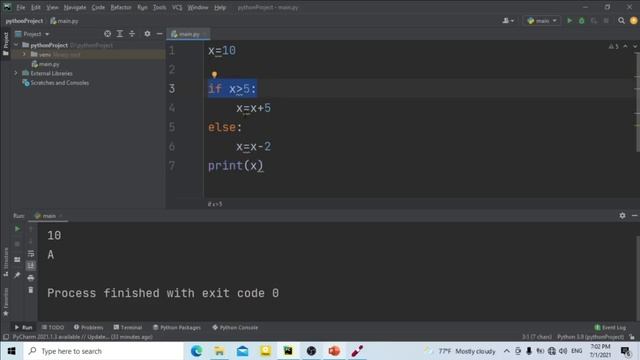
Task: Click the orange IDE updates avatar icon
Action: click(x=633, y=20)
